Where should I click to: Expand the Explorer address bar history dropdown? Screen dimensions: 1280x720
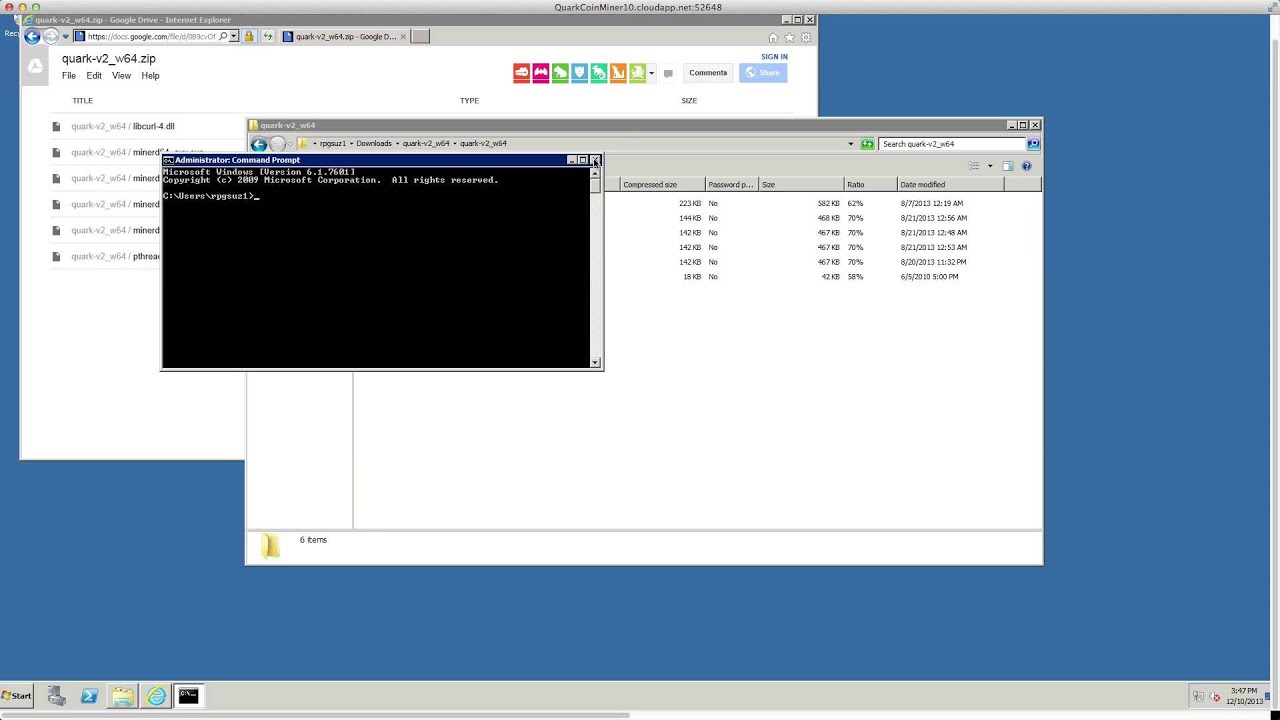click(x=851, y=144)
